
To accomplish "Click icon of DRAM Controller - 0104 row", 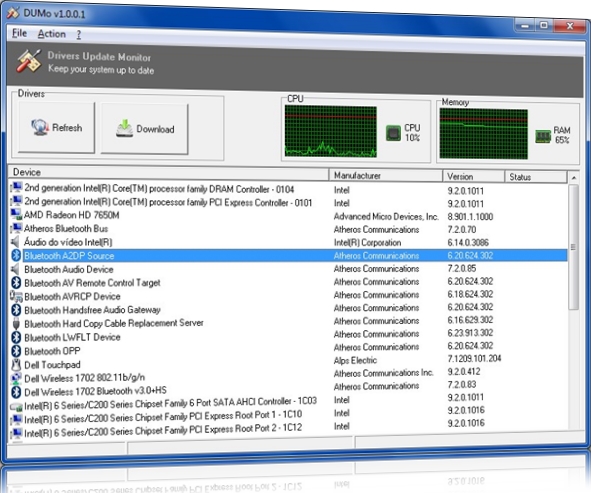I will (16, 187).
